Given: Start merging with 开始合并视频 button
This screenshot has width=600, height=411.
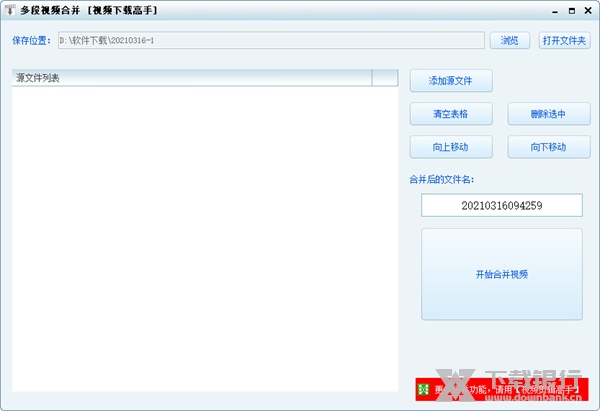Looking at the screenshot, I should pos(502,274).
